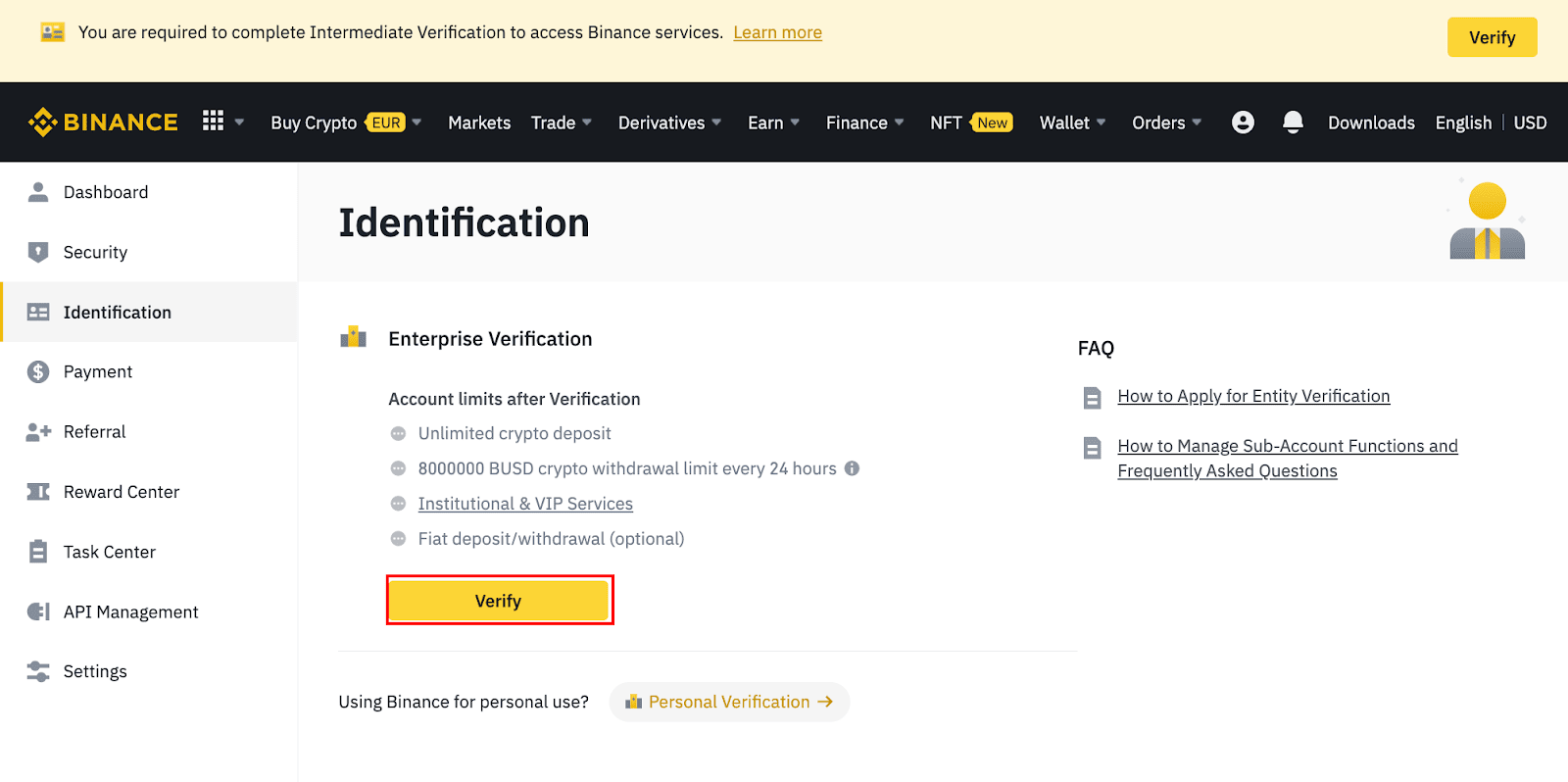This screenshot has width=1568, height=782.
Task: Click the info icon beside withdrawal limit
Action: click(853, 468)
